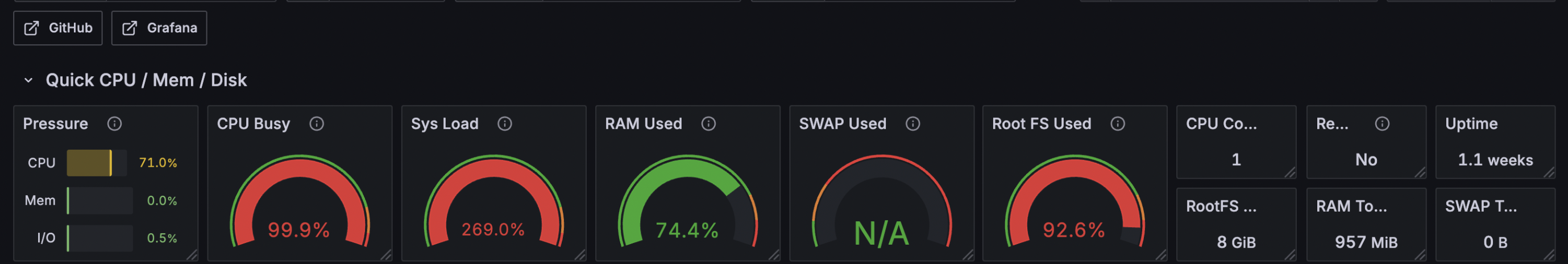
Task: Click the CPU Co... panel title
Action: [x=1221, y=124]
